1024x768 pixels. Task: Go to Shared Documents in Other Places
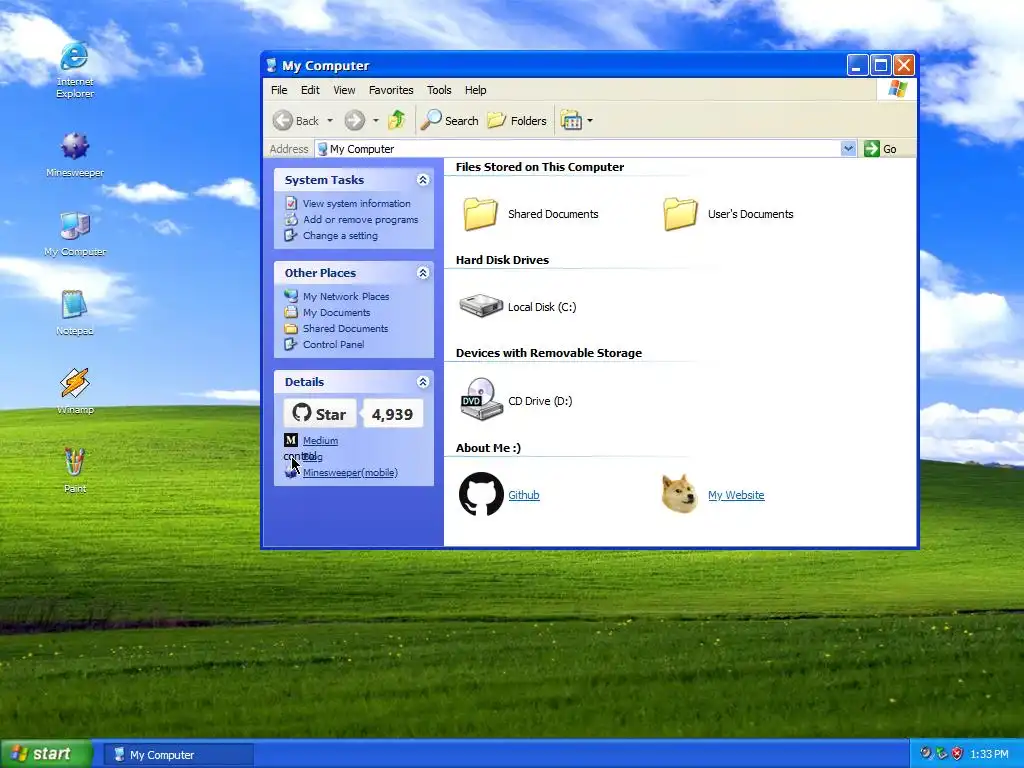click(345, 328)
